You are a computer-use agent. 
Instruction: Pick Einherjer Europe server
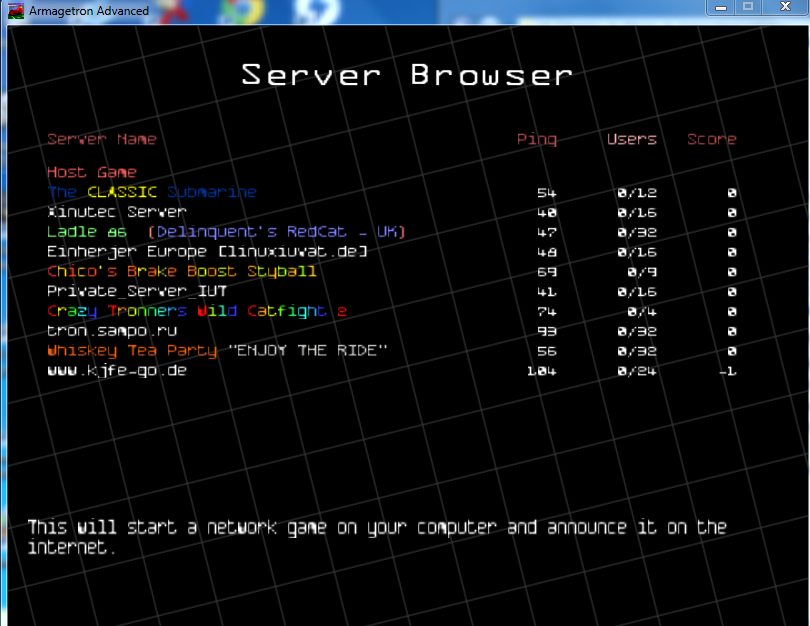[207, 252]
